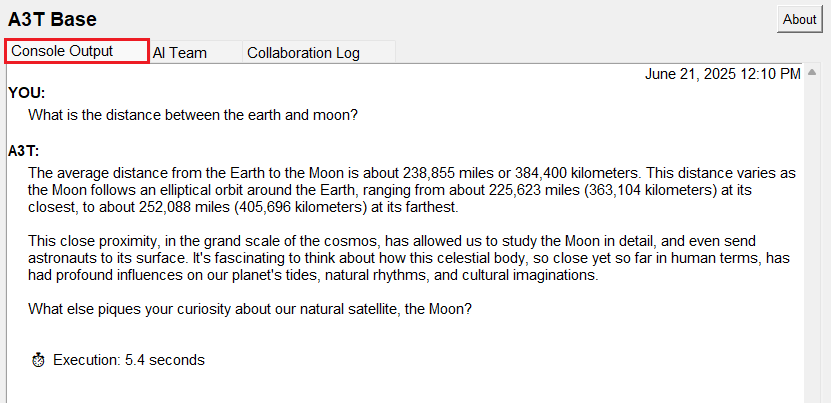The image size is (831, 403).
Task: Click the earth and moon question text
Action: (193, 115)
